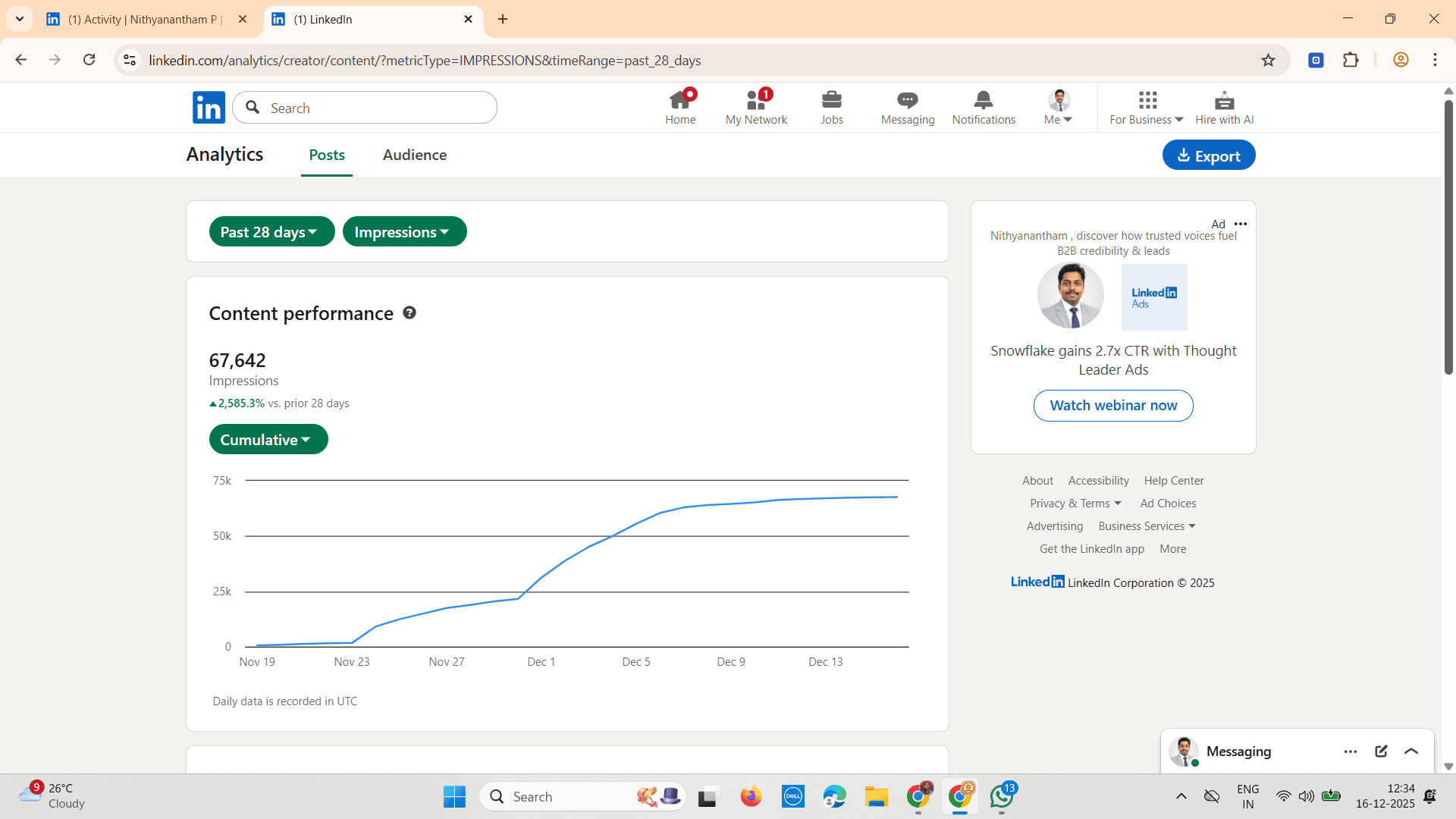Select the LinkedIn browser tab
Screen dimensions: 1456x819
tap(372, 19)
